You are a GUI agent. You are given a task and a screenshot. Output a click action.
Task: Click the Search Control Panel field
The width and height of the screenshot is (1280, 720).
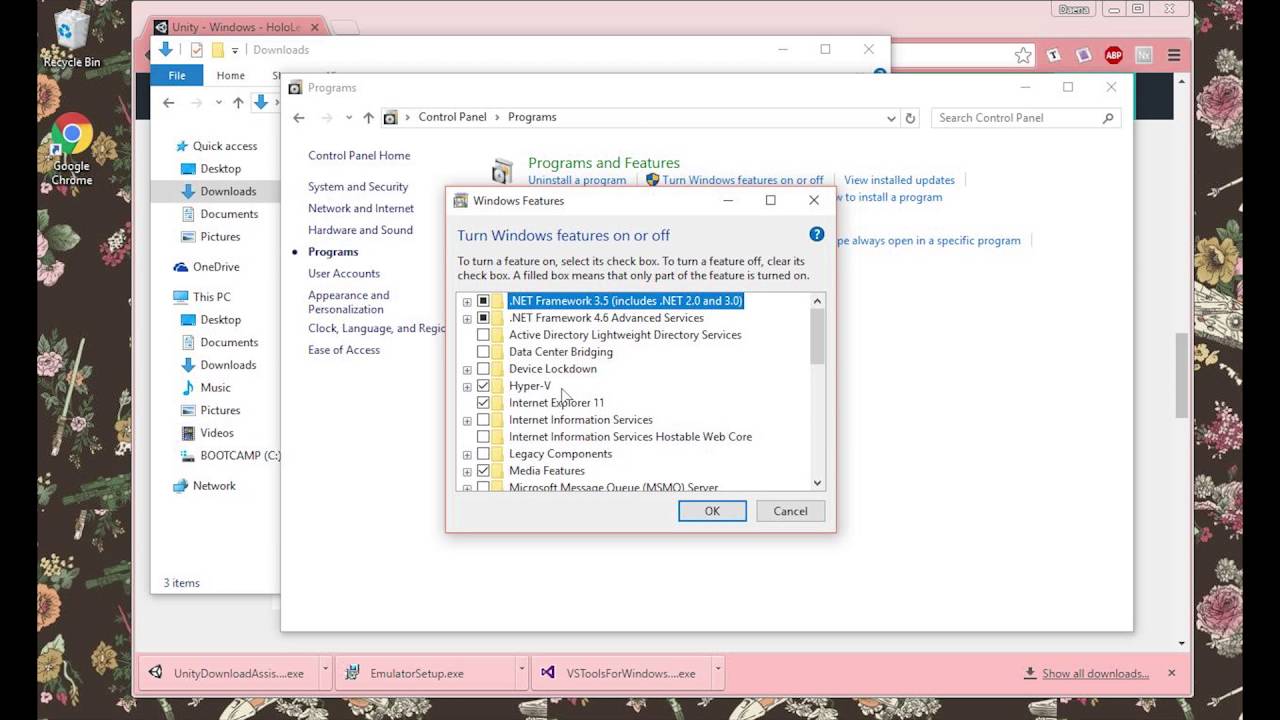coord(1026,118)
